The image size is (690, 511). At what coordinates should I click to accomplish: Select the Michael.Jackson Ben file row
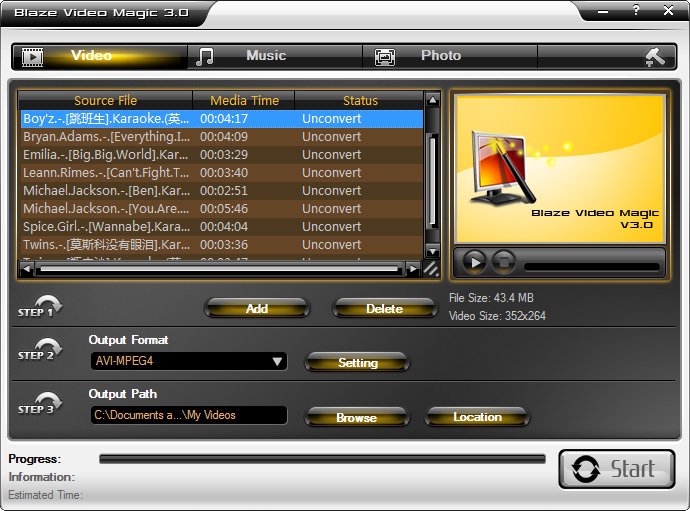point(222,191)
